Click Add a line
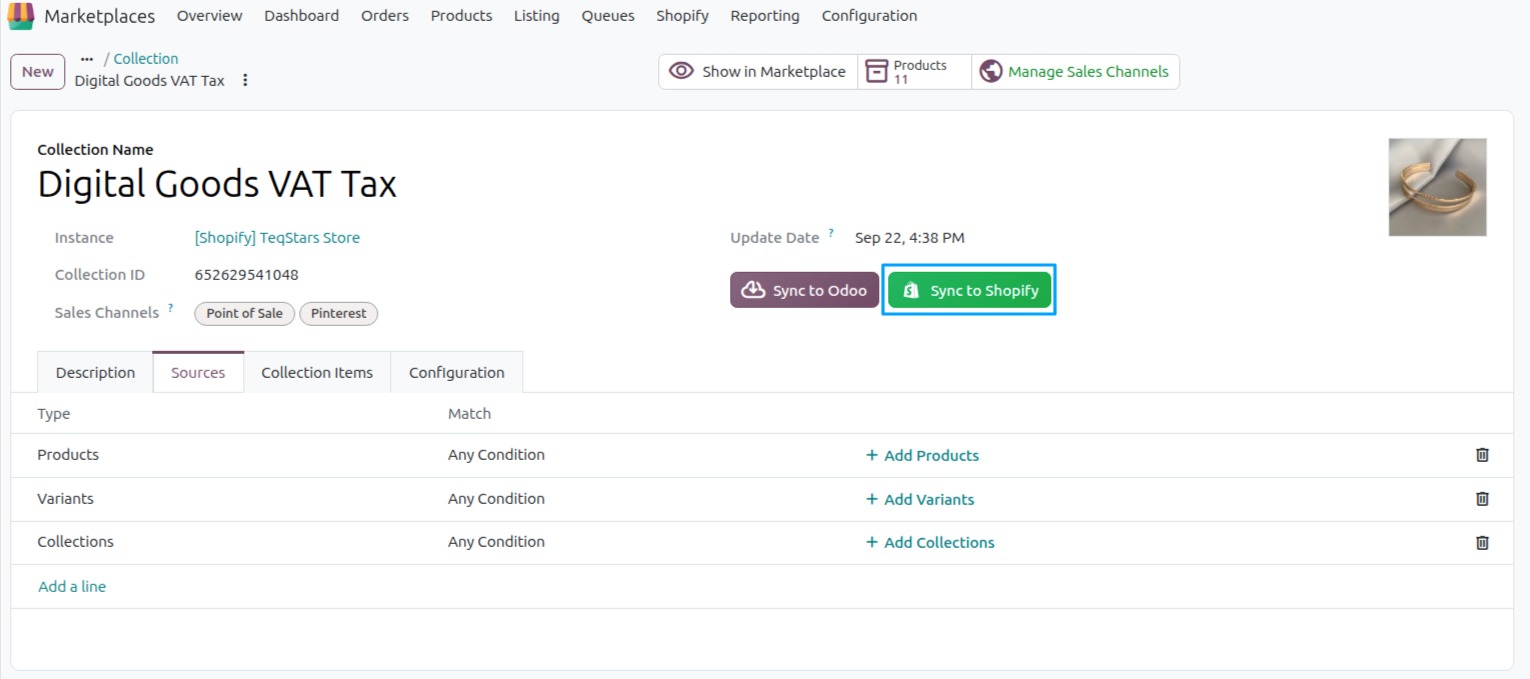 72,587
